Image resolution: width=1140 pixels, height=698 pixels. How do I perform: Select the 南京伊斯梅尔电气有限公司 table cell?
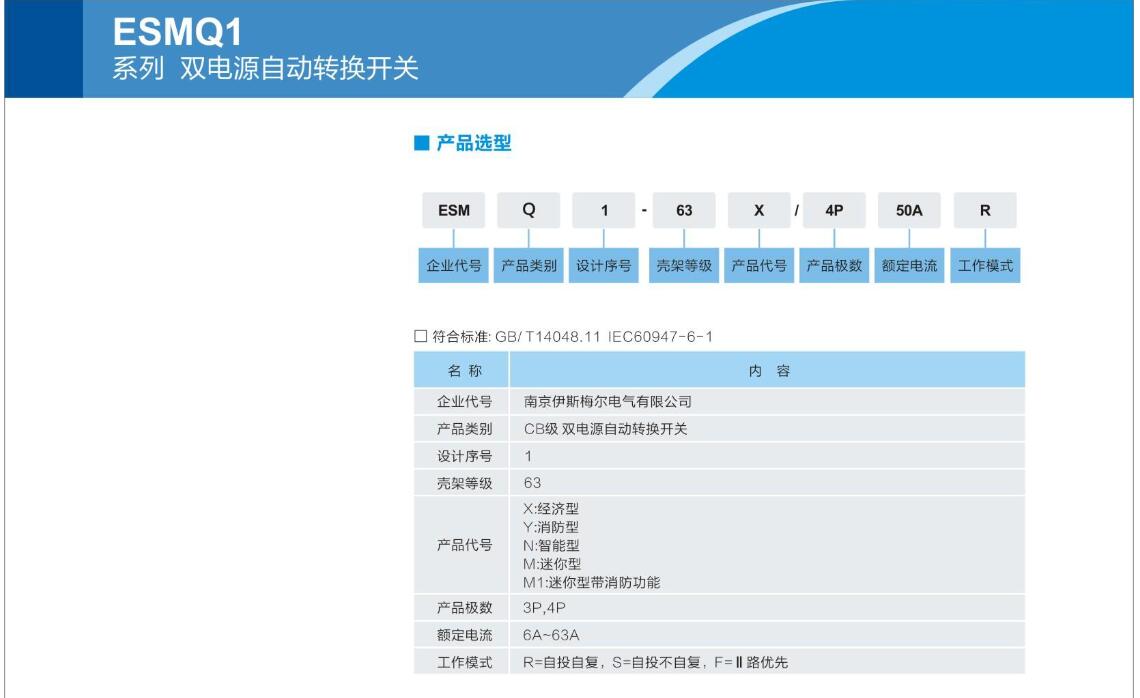[608, 402]
